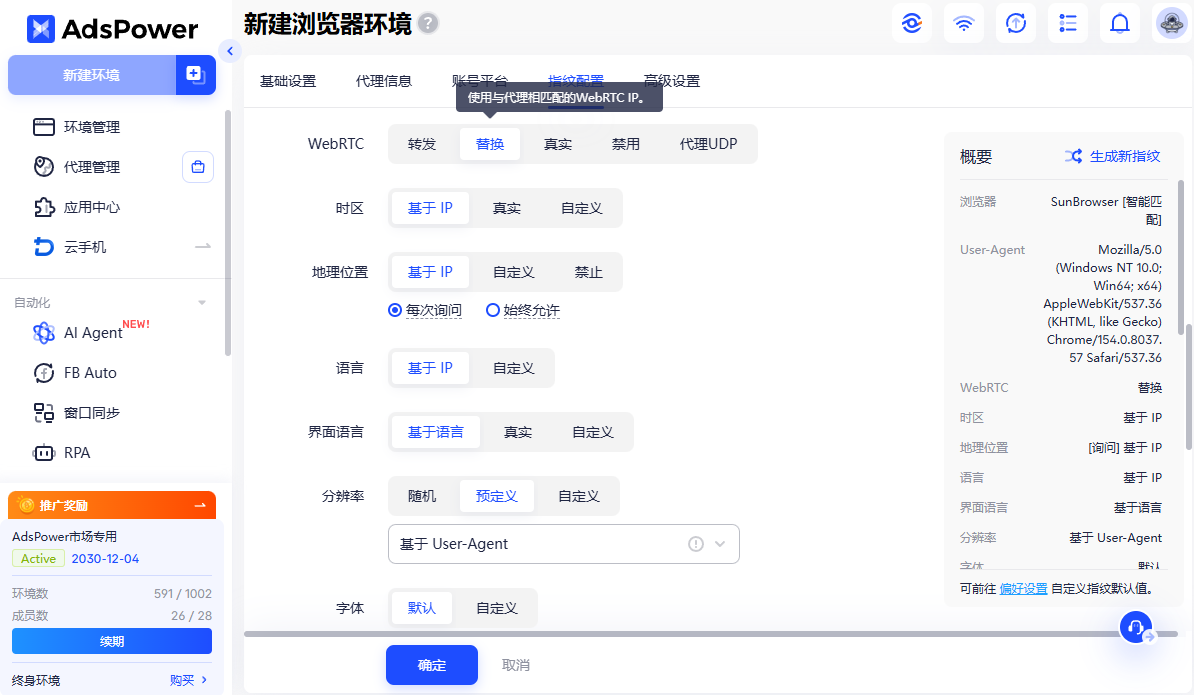The image size is (1194, 695).
Task: Click the shuffle icon next to 生成新指纹
Action: [x=1074, y=156]
